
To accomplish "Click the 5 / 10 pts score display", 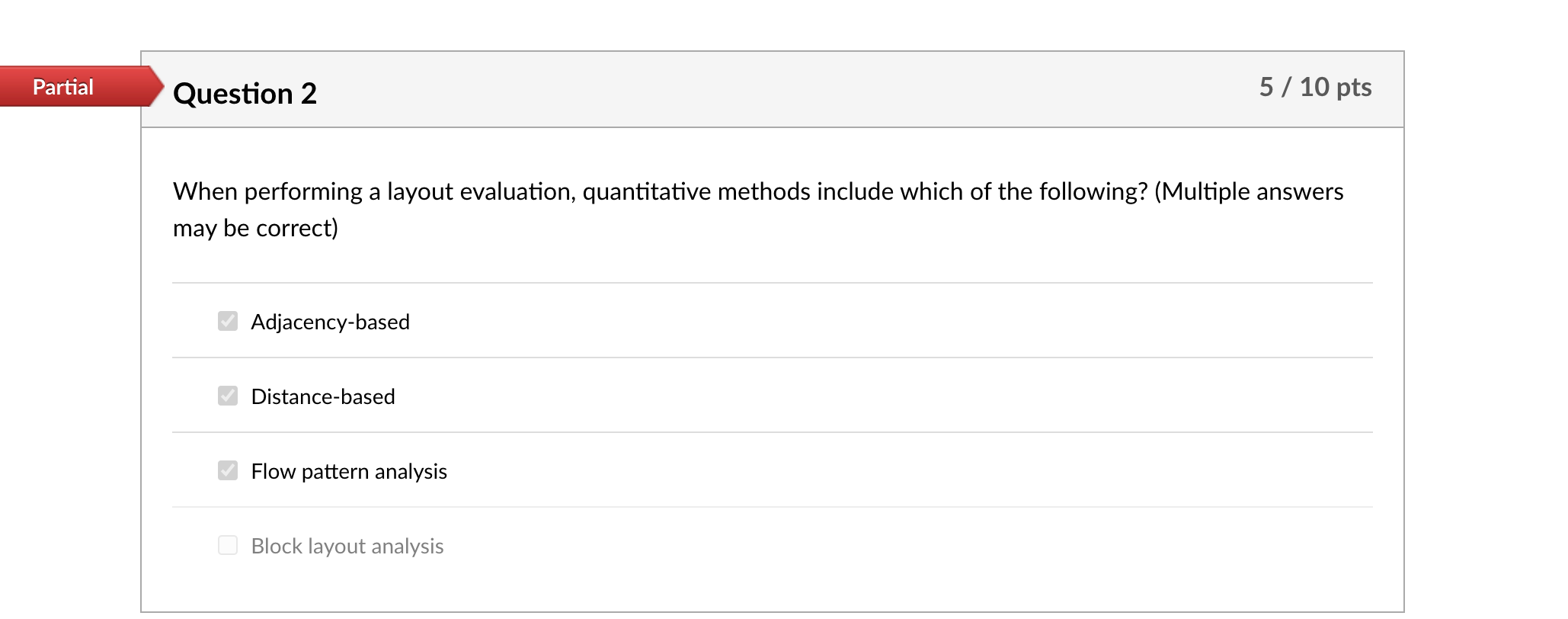I will pos(1315,88).
